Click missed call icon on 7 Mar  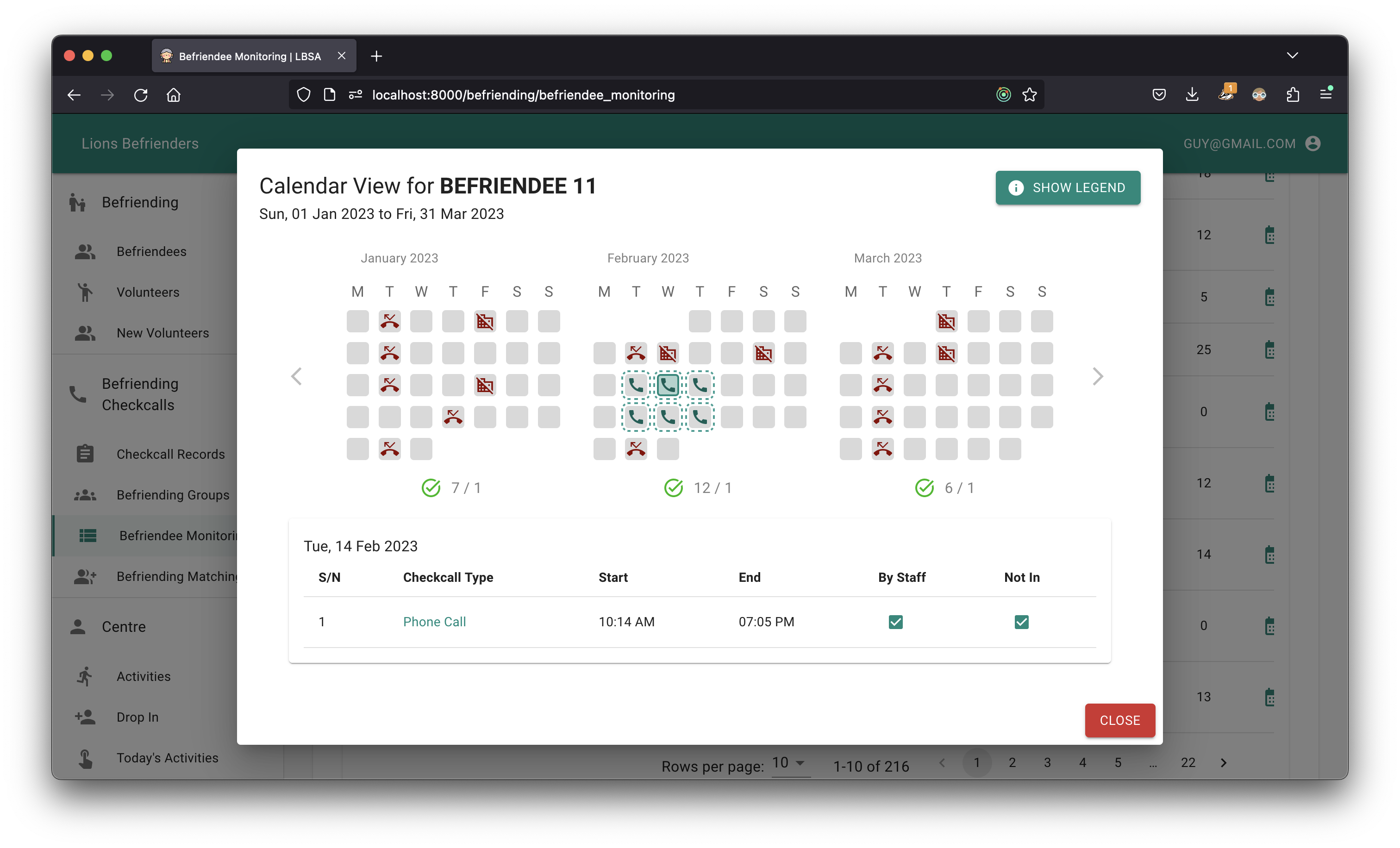point(882,353)
